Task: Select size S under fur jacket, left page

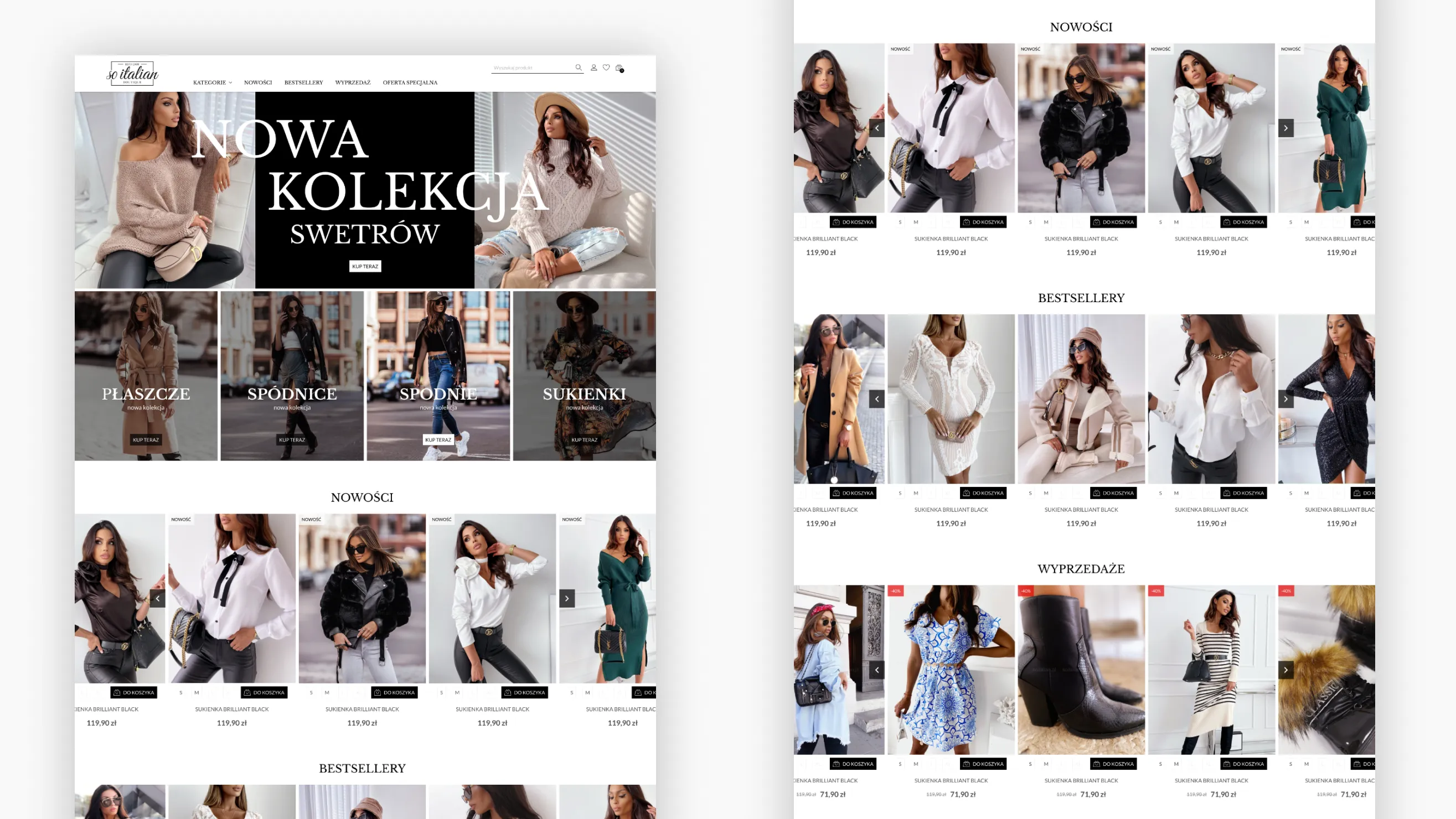Action: pyautogui.click(x=311, y=692)
